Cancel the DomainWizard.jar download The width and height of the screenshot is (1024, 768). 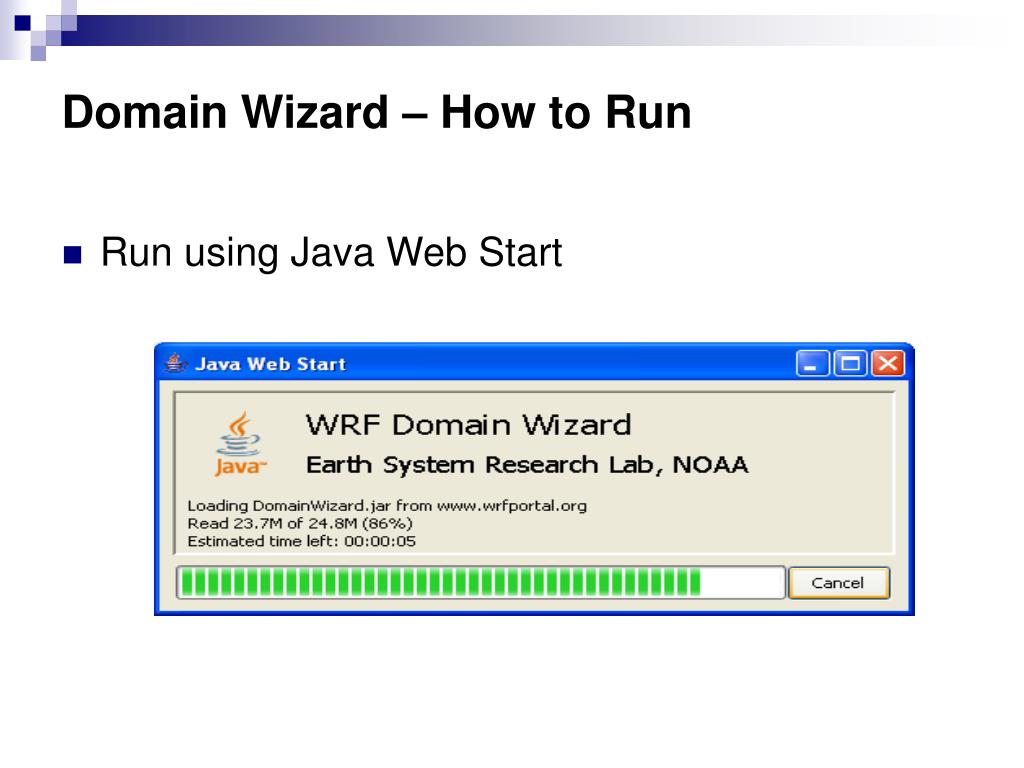839,583
